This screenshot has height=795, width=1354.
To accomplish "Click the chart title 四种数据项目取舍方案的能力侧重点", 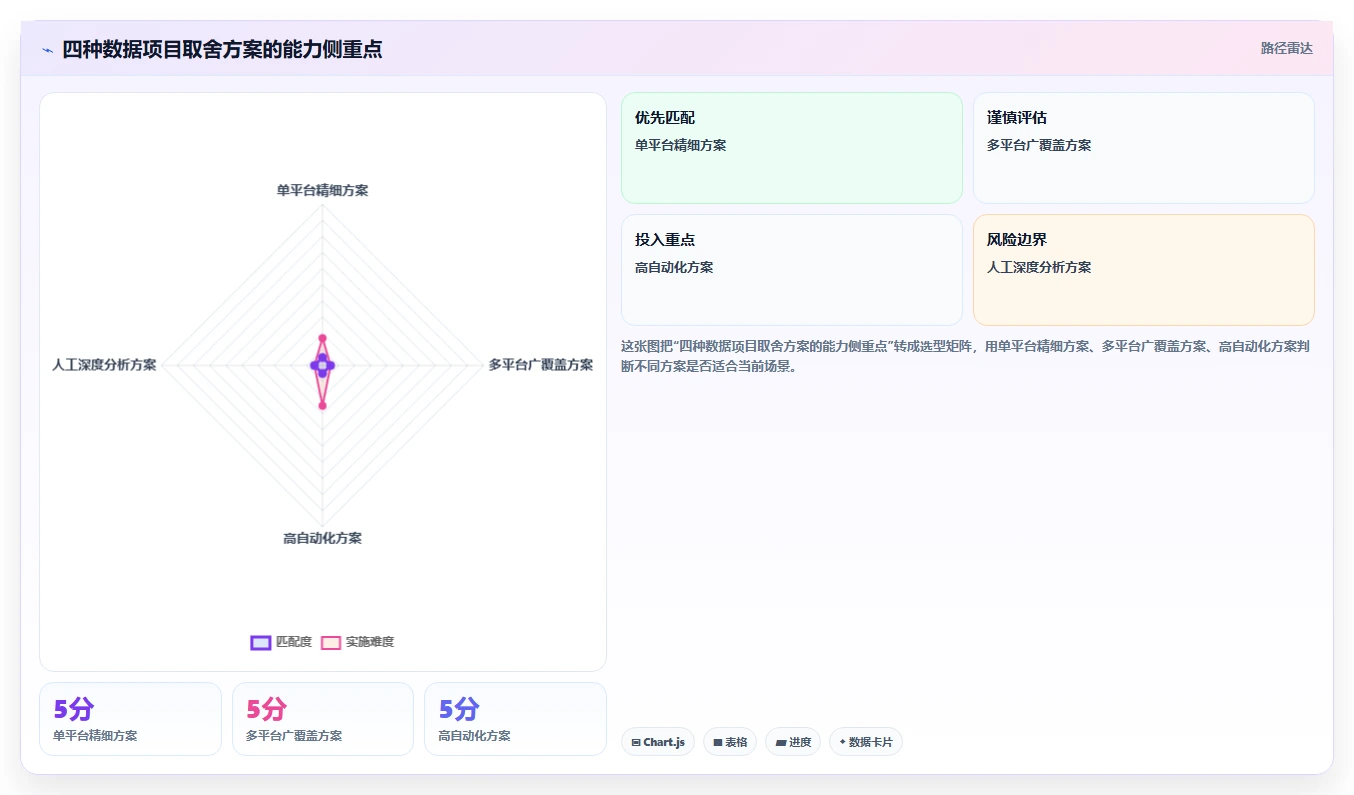I will pos(222,49).
